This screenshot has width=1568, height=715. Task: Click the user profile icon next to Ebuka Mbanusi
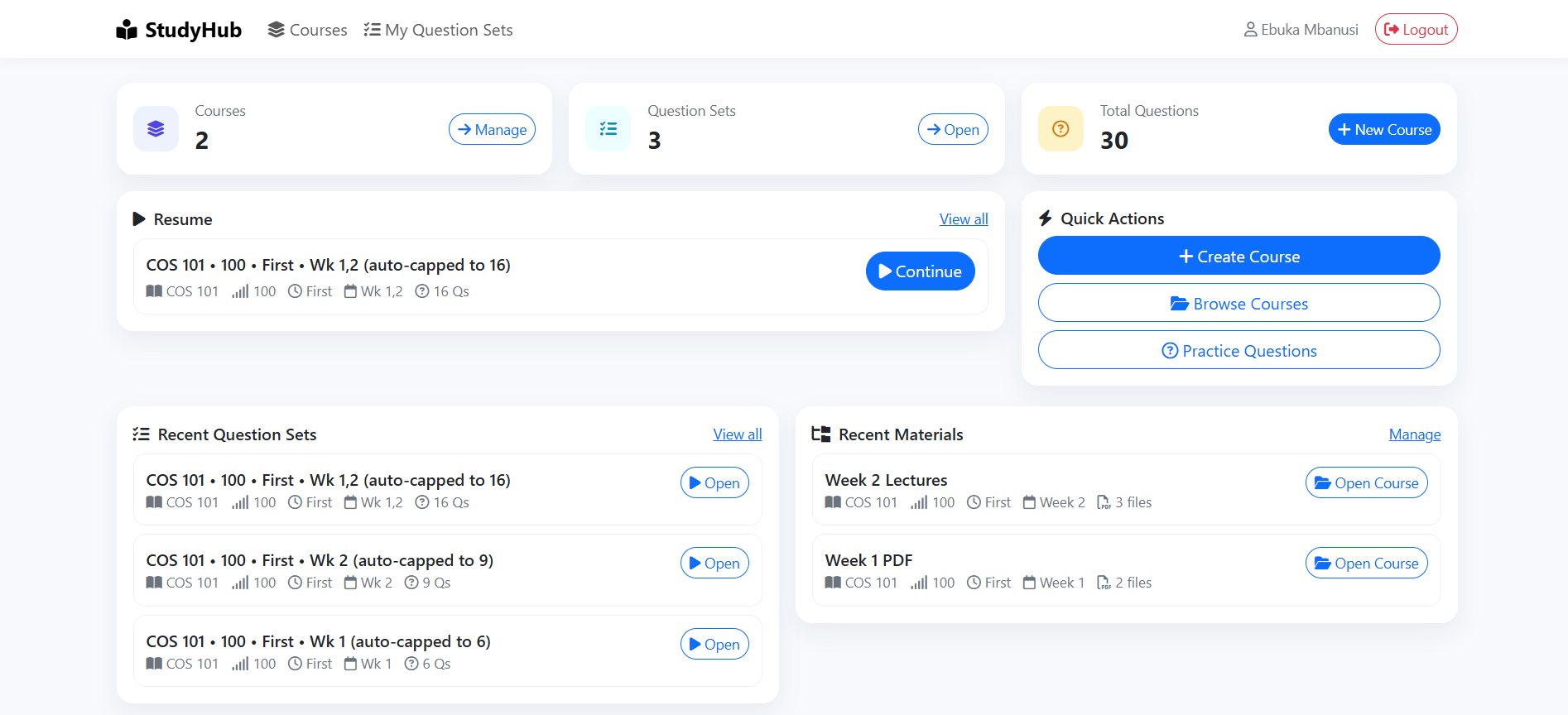pyautogui.click(x=1250, y=29)
